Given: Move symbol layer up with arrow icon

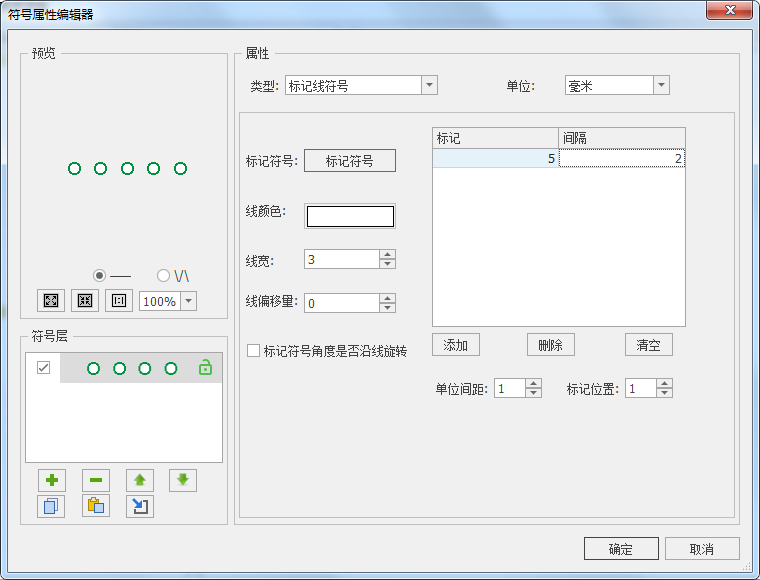Looking at the screenshot, I should 140,480.
